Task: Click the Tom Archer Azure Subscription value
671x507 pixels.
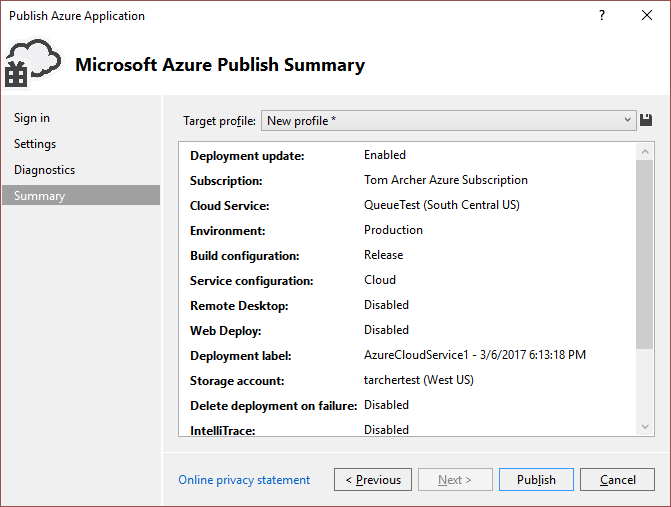Action: click(446, 181)
